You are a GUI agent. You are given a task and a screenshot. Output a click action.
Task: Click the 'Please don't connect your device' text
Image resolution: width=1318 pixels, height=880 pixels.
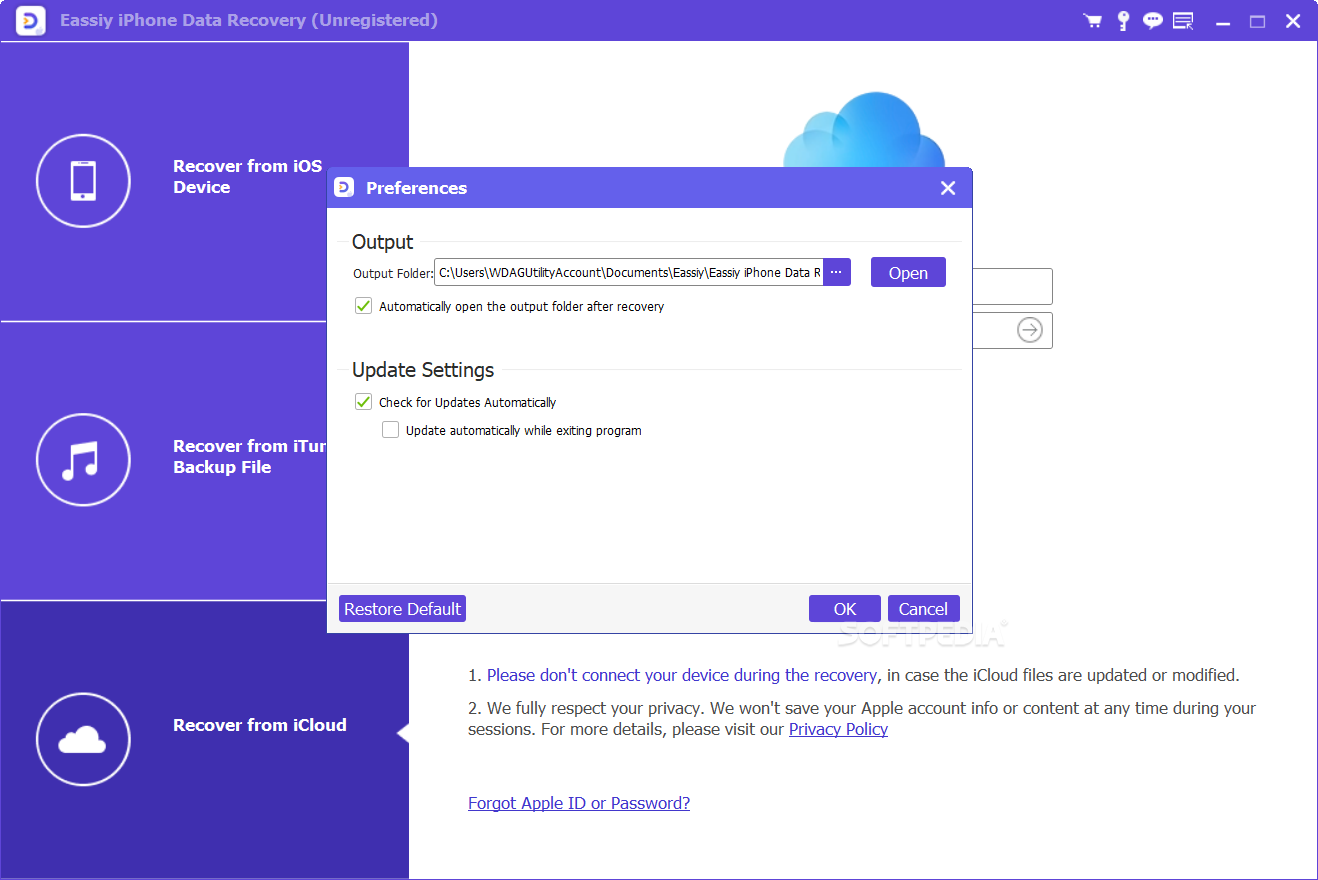pyautogui.click(x=682, y=675)
